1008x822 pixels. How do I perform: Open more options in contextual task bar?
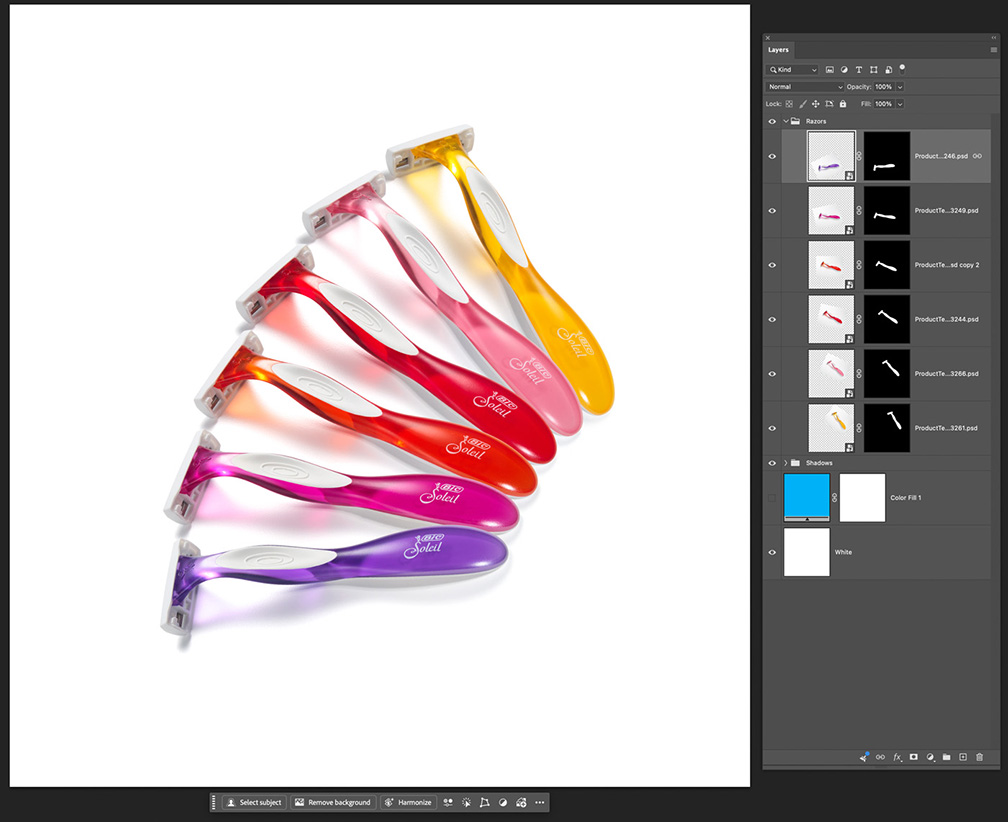pyautogui.click(x=539, y=802)
